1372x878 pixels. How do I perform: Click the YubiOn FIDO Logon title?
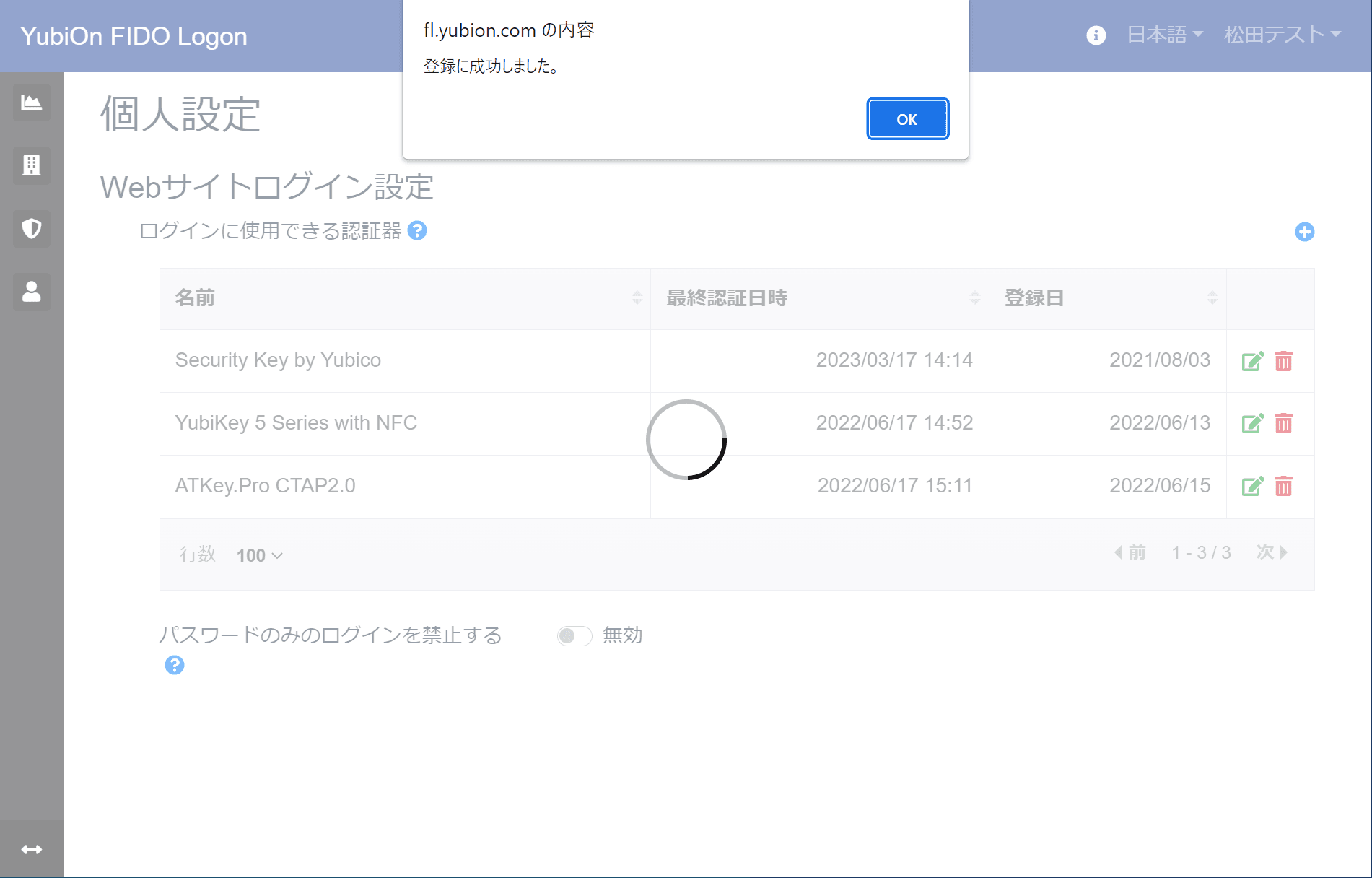(134, 35)
